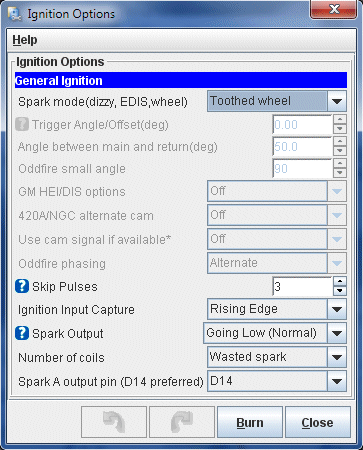
Task: Click the Close button
Action: pyautogui.click(x=318, y=422)
